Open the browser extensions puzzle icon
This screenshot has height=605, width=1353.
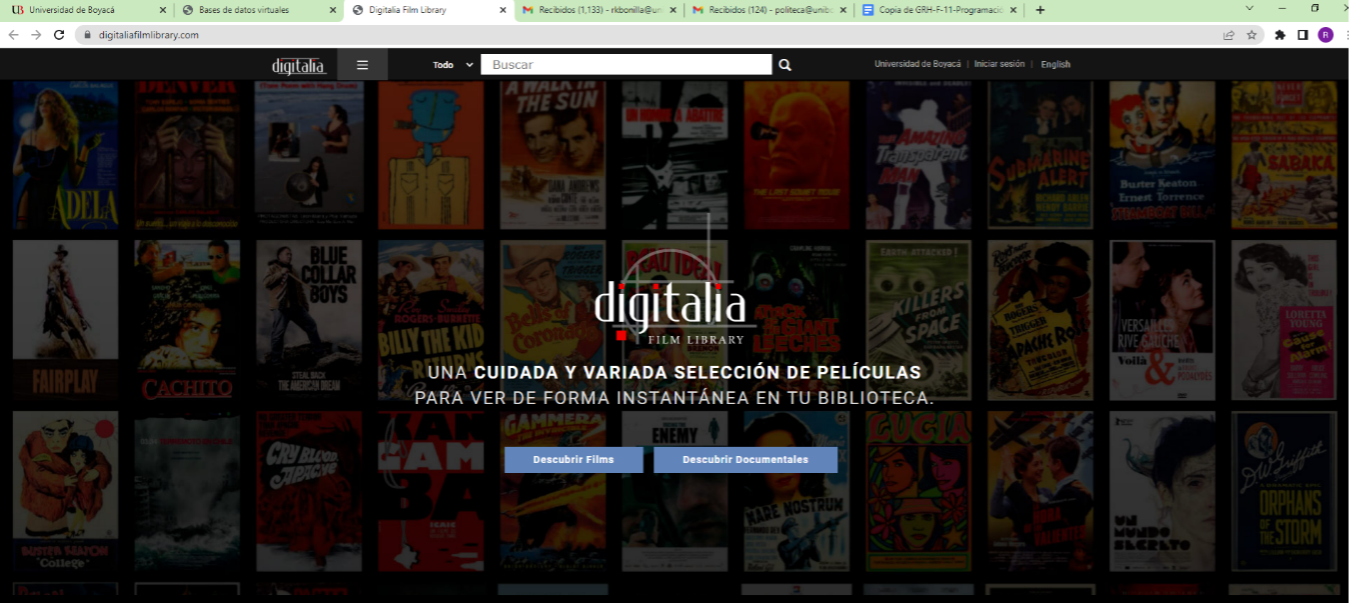[x=1281, y=32]
